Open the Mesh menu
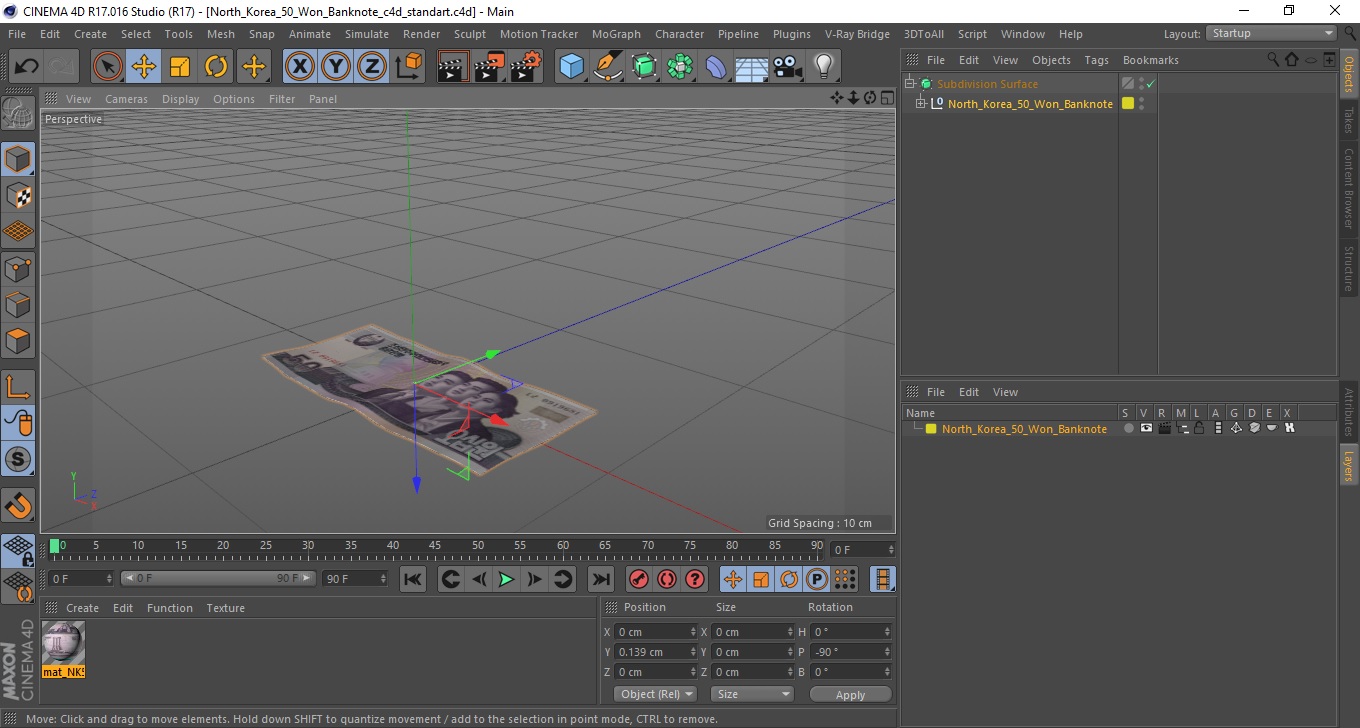The width and height of the screenshot is (1360, 728). (221, 34)
